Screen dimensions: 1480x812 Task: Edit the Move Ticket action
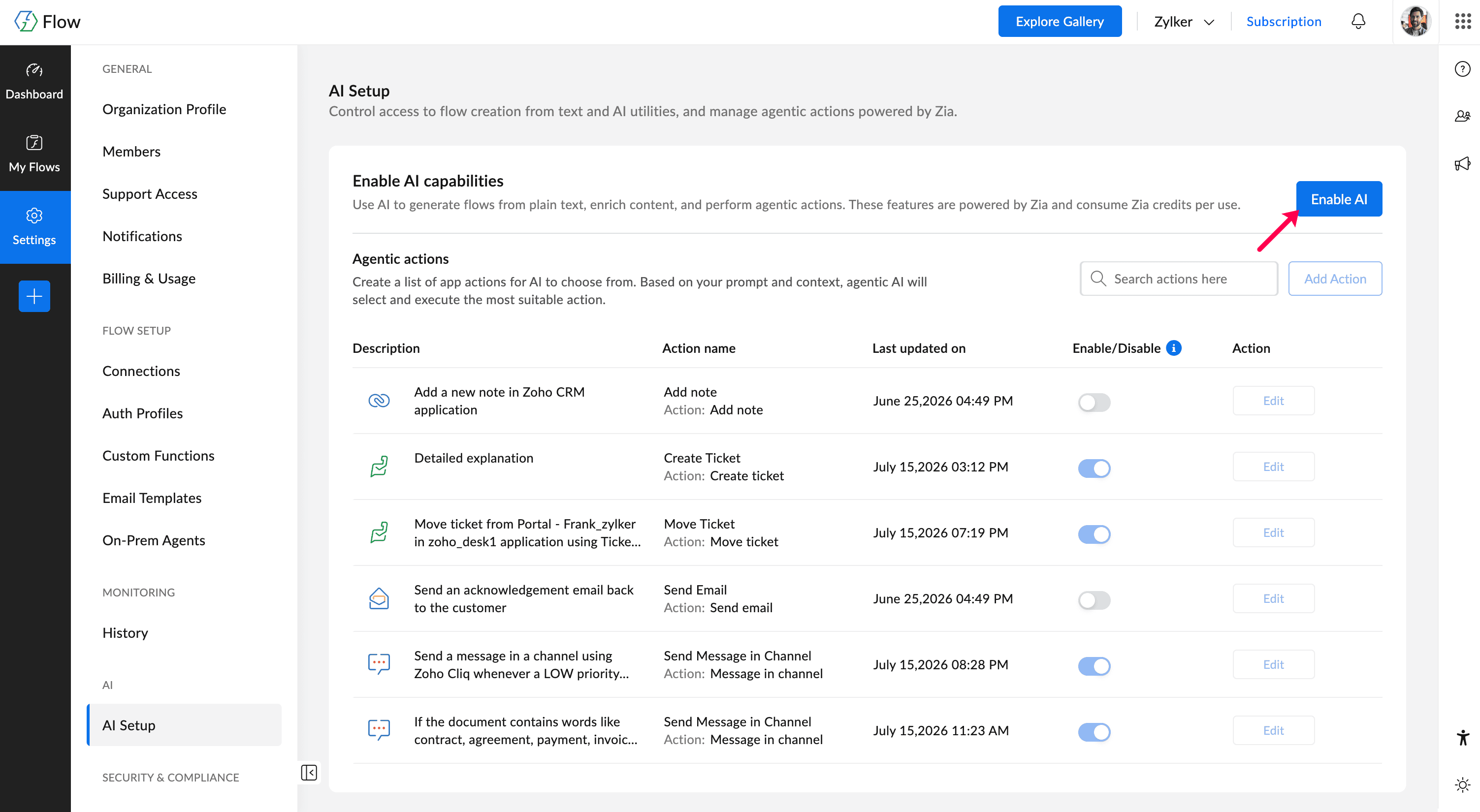tap(1273, 533)
